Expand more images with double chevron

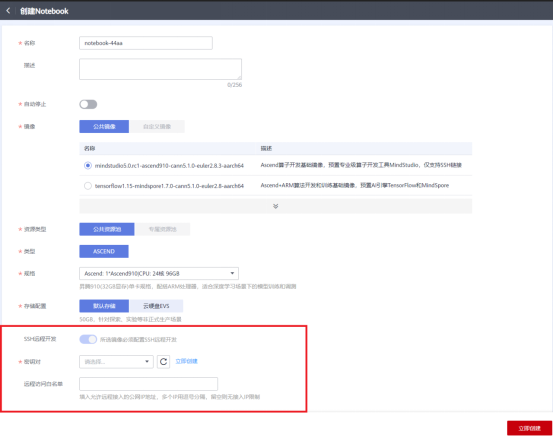(276, 206)
